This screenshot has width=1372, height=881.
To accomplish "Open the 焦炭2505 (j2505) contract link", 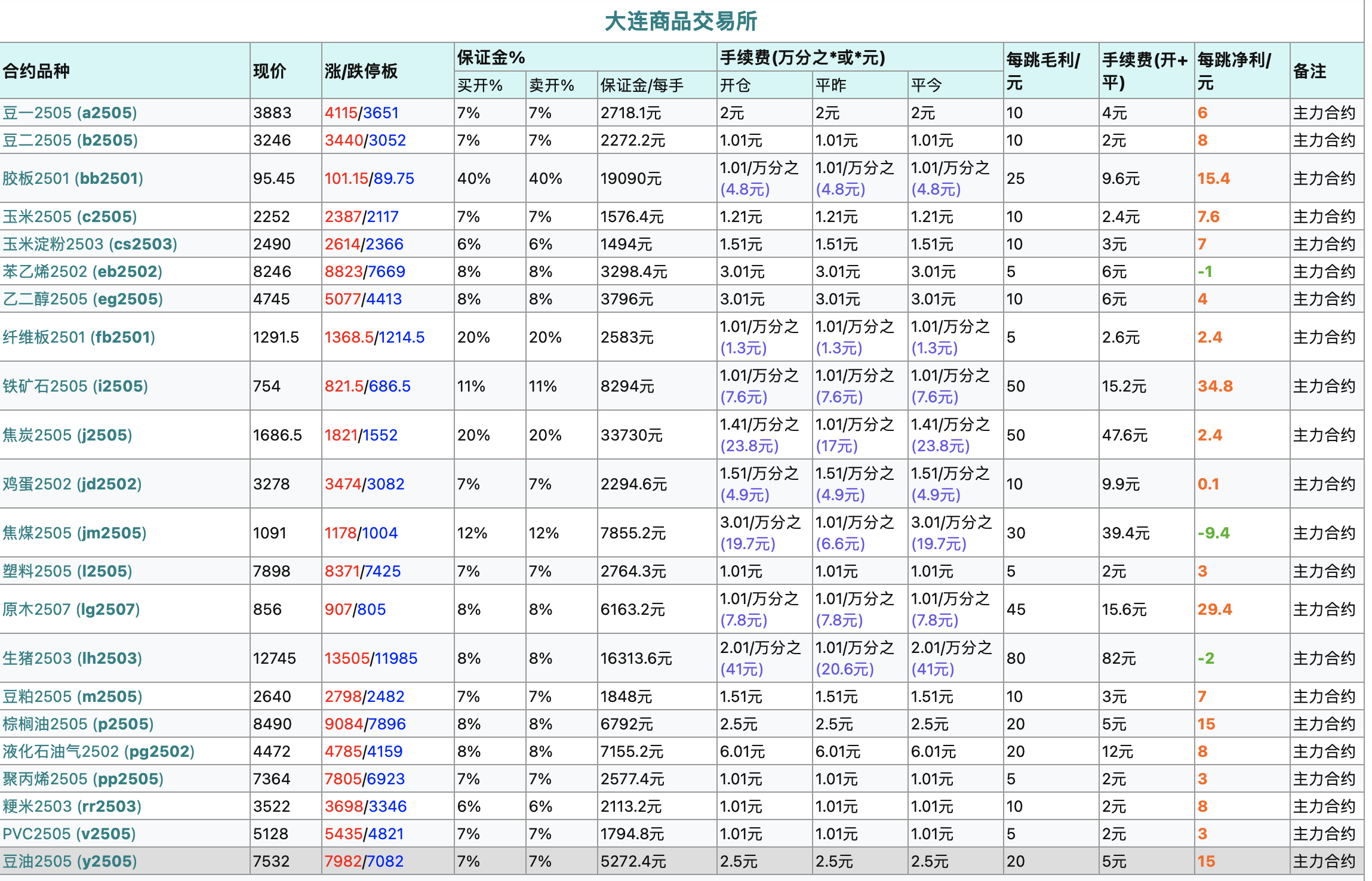I will pos(67,435).
